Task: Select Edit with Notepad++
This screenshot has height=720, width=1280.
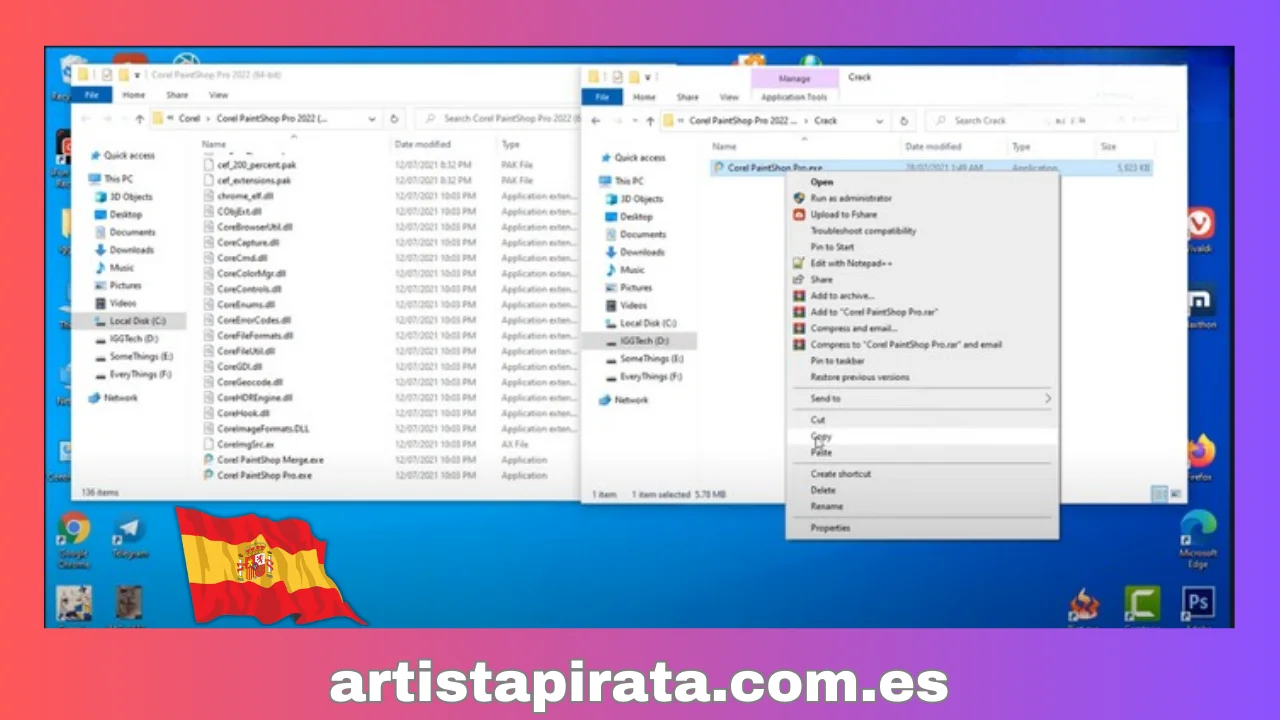Action: (851, 263)
